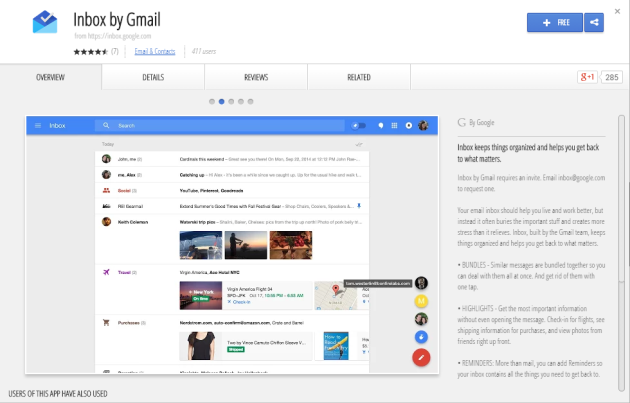
Task: Click the description panel scrollbar
Action: [x=622, y=253]
